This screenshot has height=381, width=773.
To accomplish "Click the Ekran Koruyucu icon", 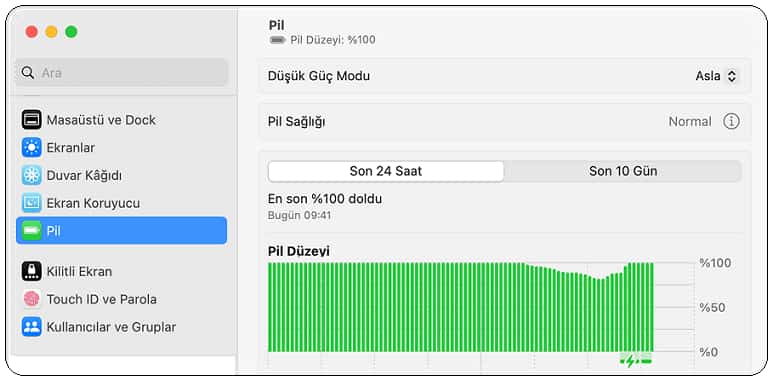I will pos(32,203).
